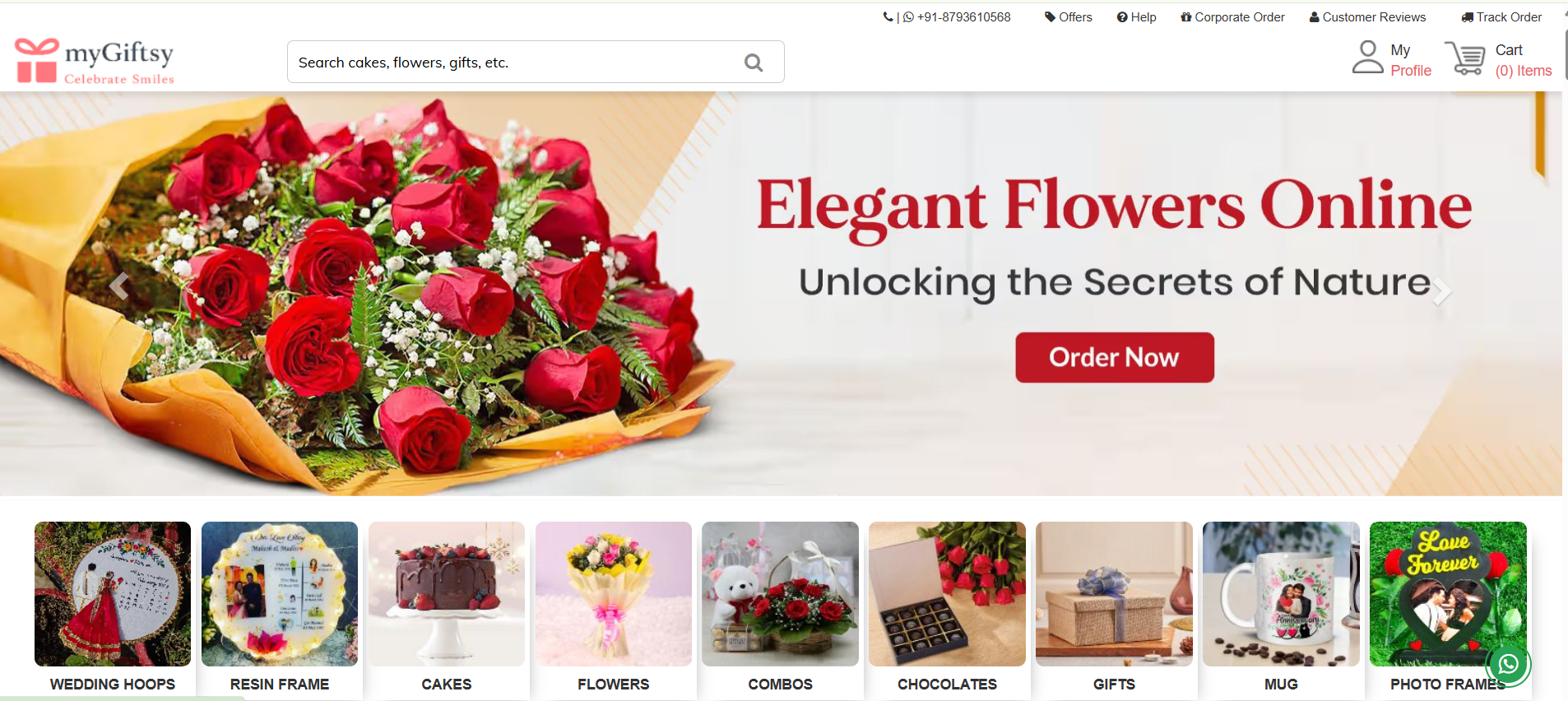Open Track Order page
This screenshot has height=701, width=1568.
click(x=1501, y=17)
